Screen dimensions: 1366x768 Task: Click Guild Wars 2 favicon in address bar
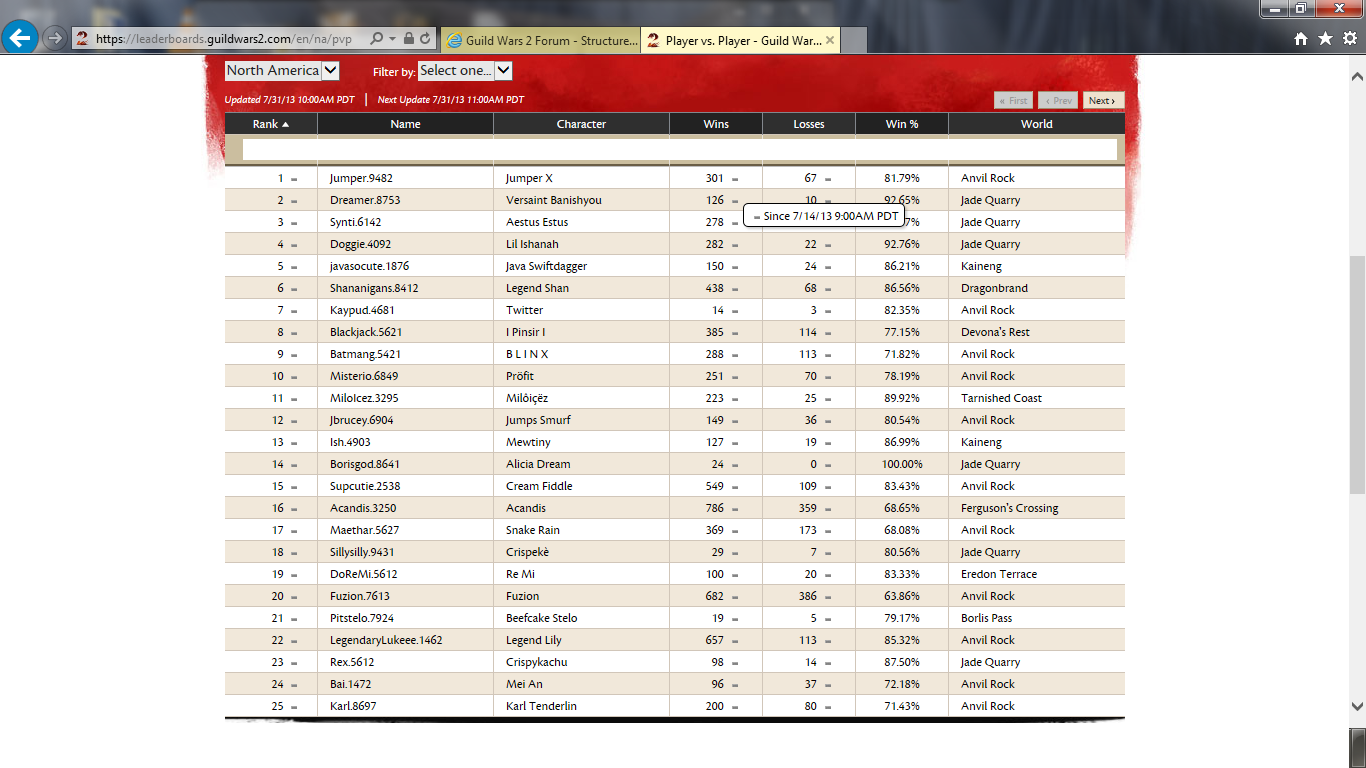83,39
